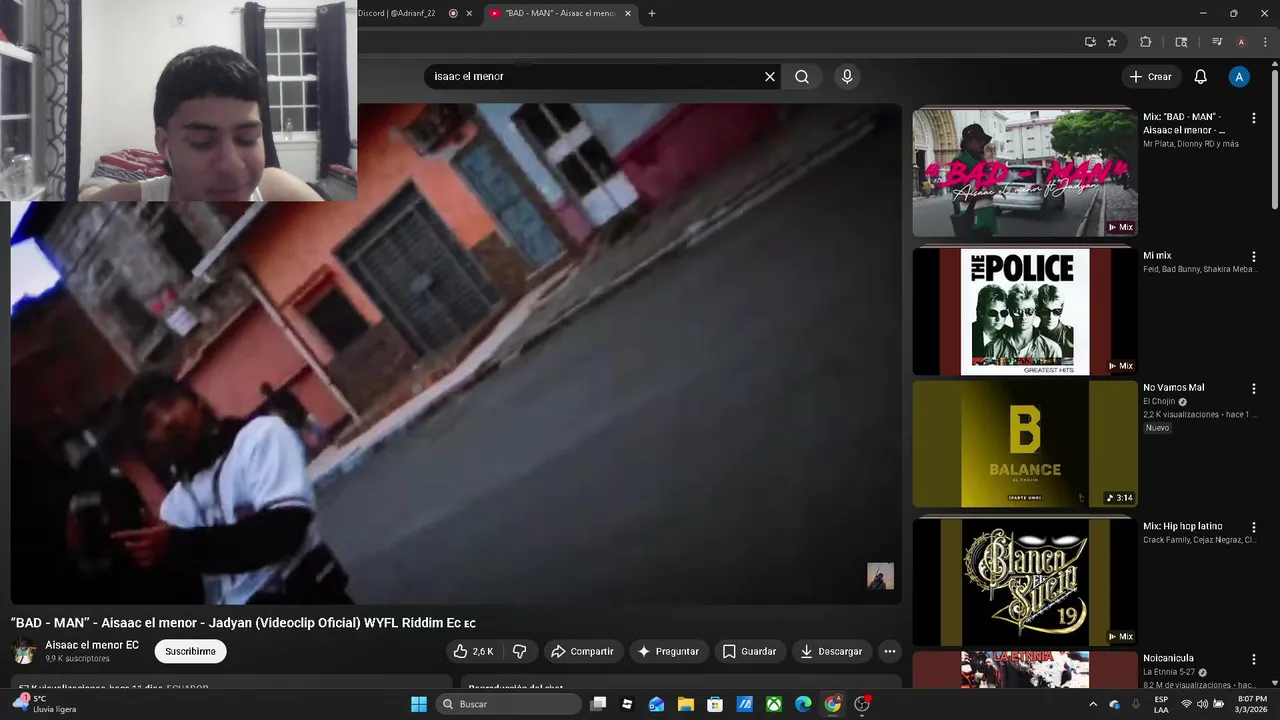The image size is (1280, 720).
Task: Open the account avatar menu
Action: click(1239, 77)
